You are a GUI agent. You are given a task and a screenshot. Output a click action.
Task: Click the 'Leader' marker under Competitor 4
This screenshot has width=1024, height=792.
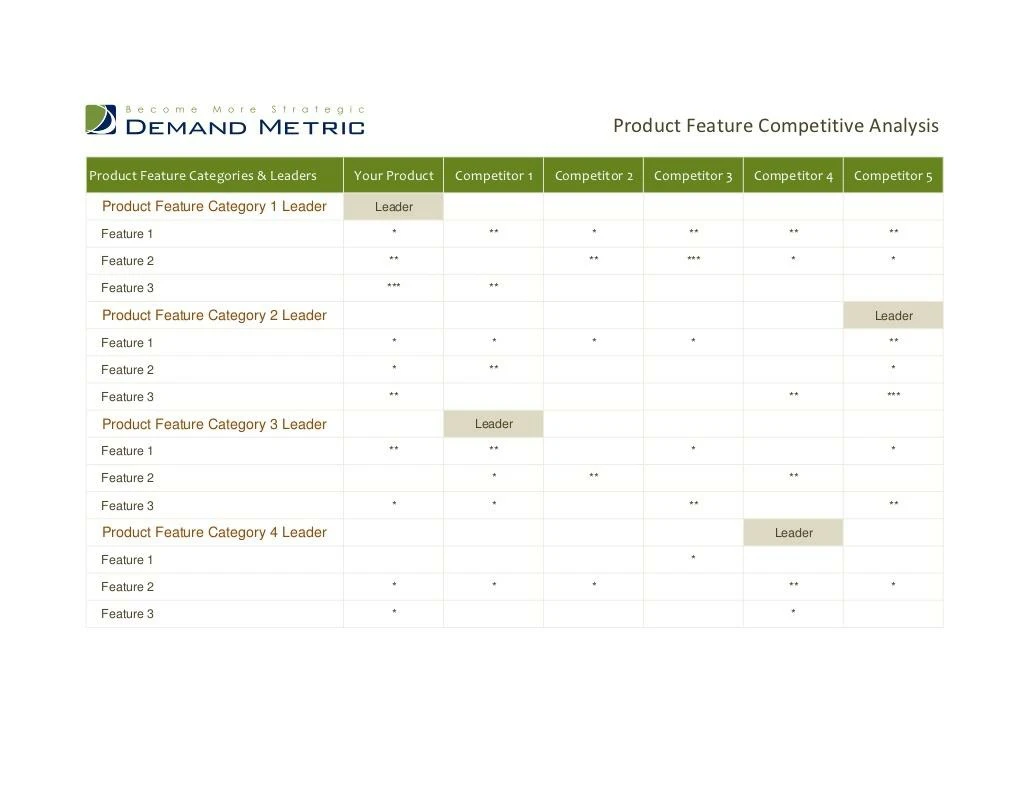[x=792, y=532]
